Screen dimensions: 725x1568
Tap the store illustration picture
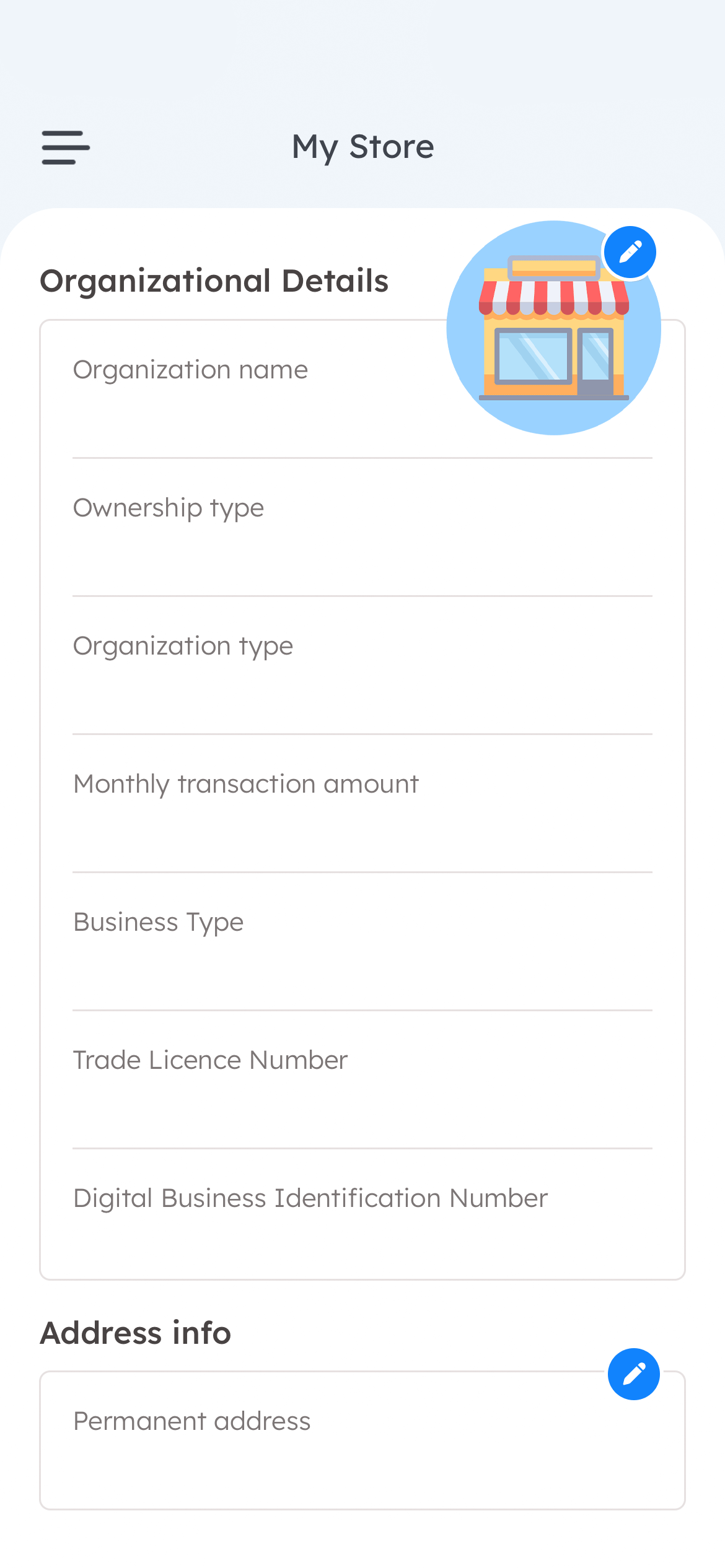pos(553,328)
